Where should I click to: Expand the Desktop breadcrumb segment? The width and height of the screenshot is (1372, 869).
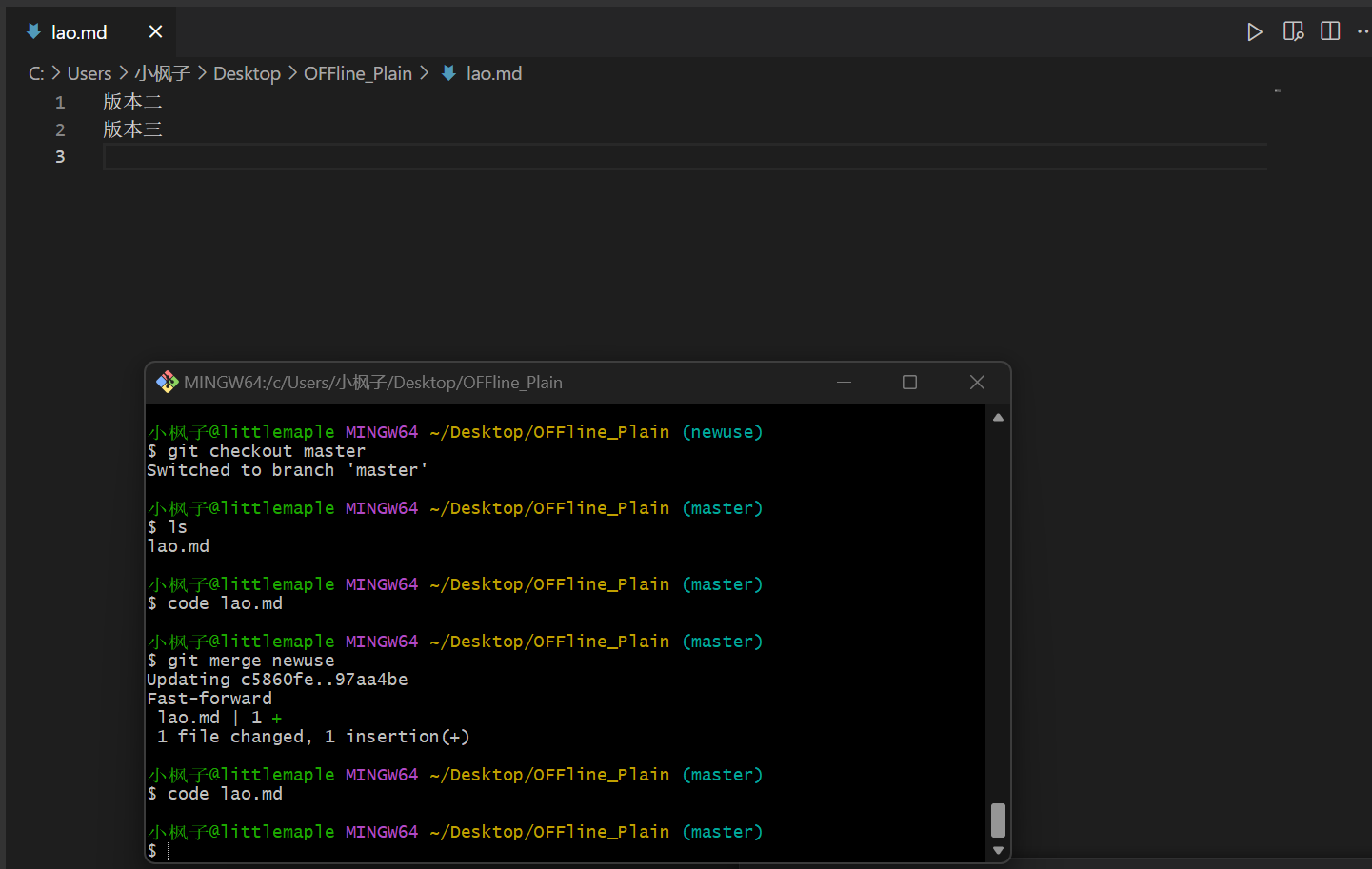click(247, 73)
